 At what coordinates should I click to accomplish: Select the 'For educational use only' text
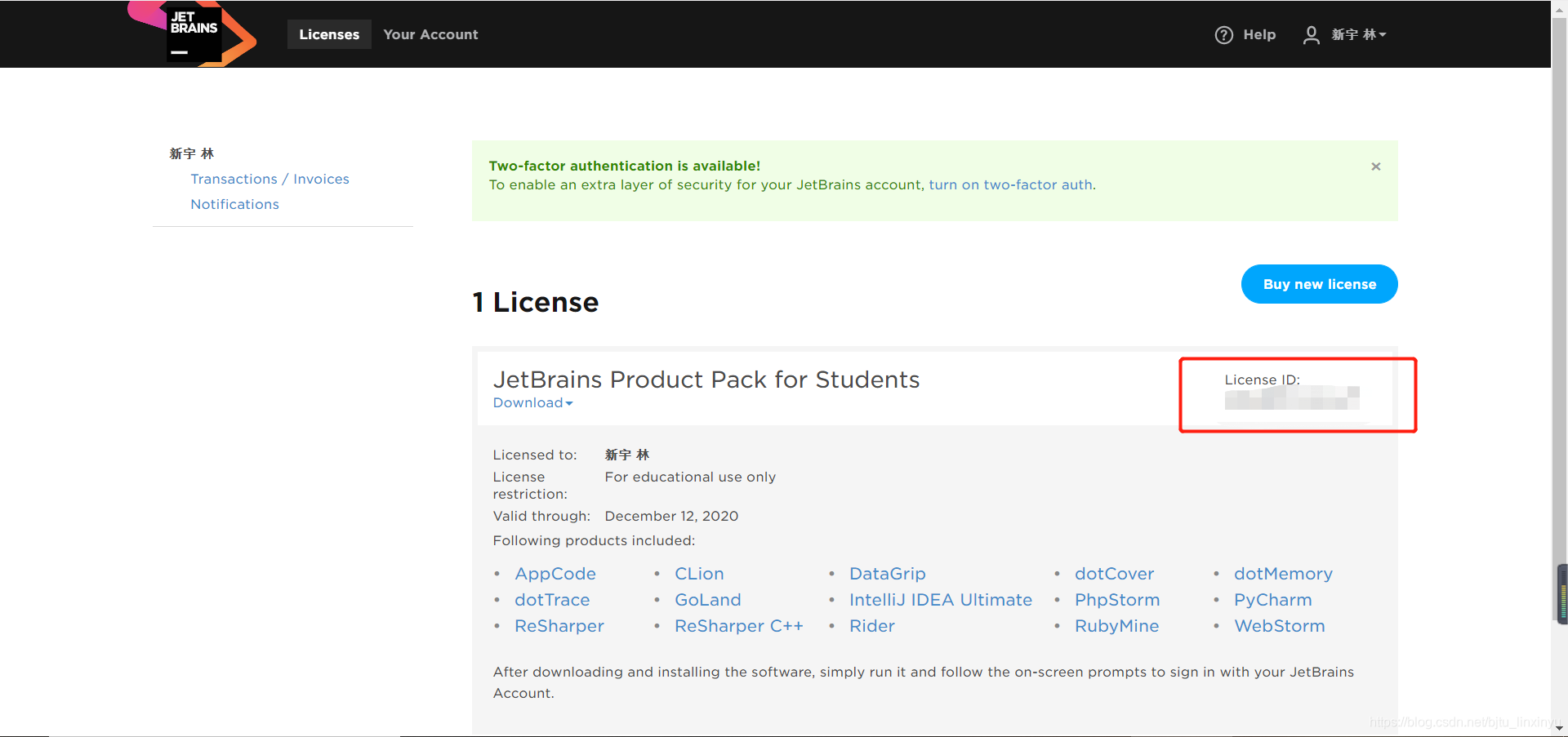point(690,477)
